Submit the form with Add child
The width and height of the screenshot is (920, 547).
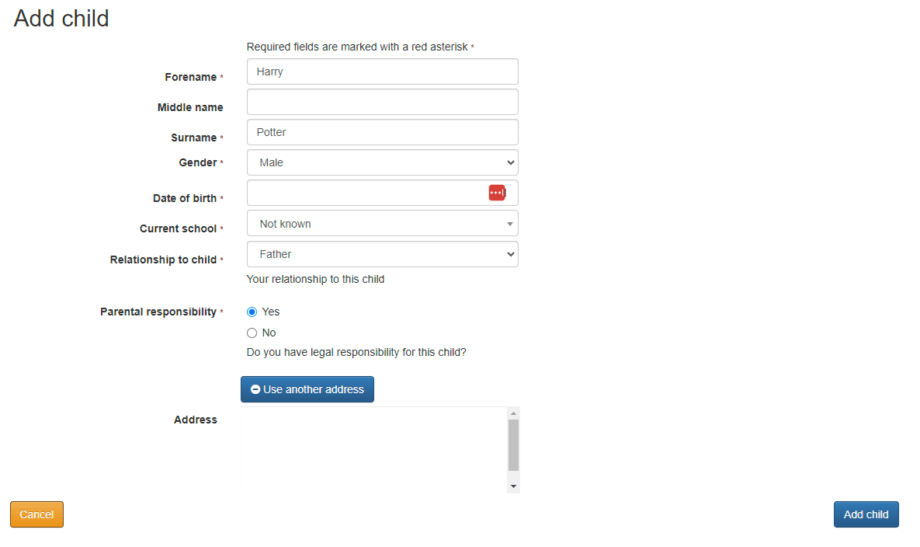click(865, 514)
